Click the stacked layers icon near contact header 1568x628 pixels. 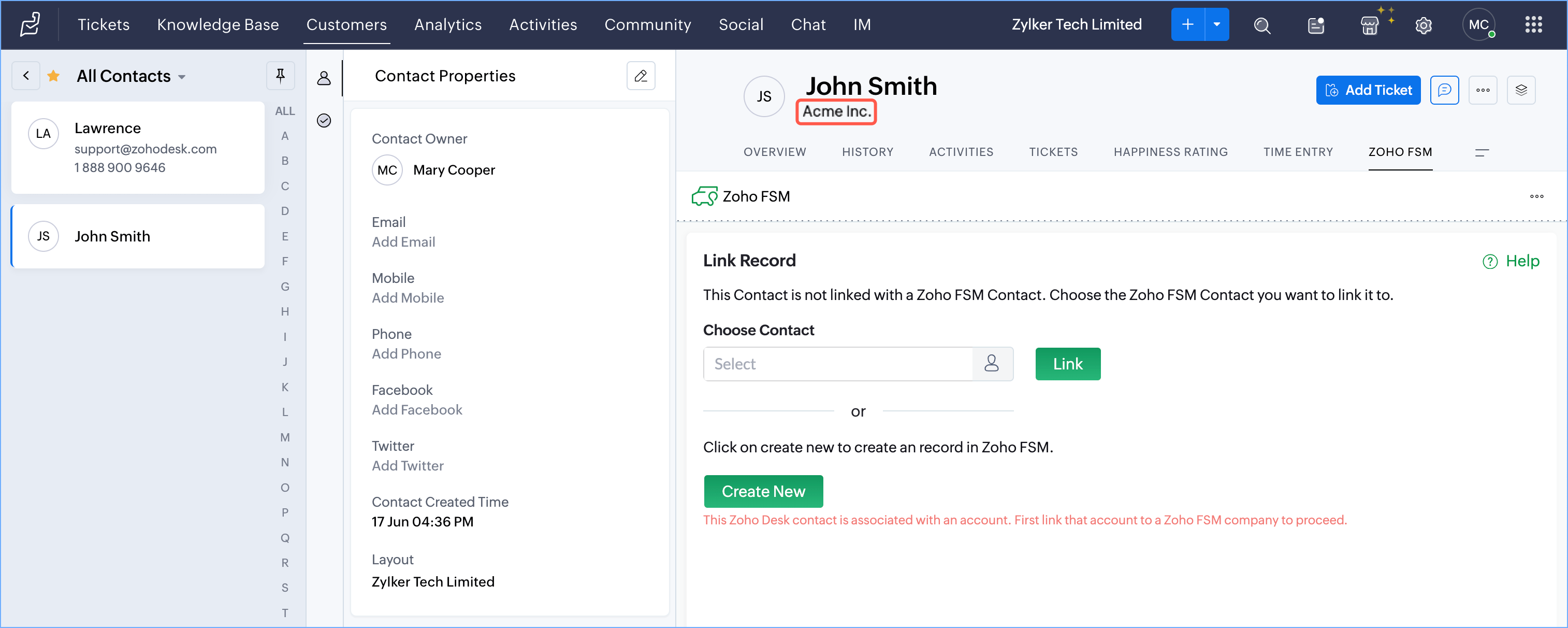click(1520, 90)
